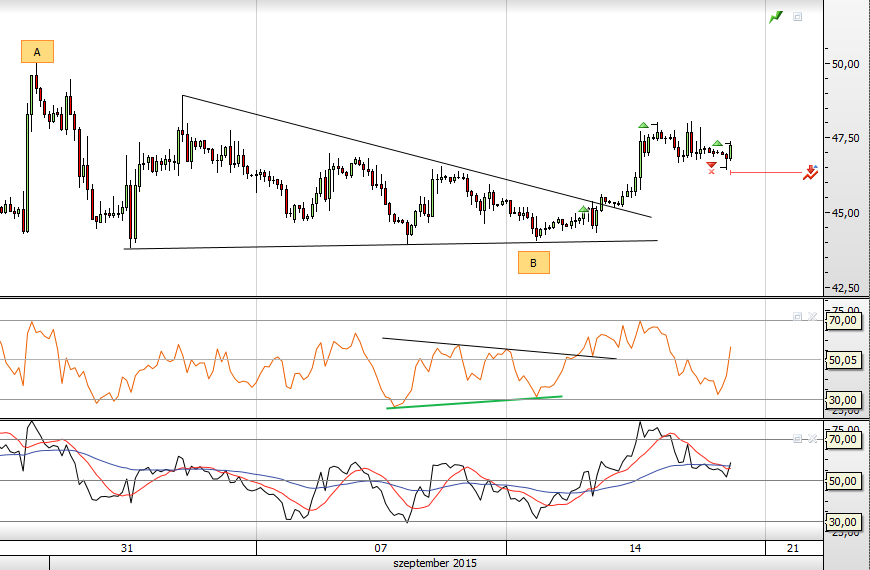Click the date label 14 on the time axis
Screen dimensions: 870x570
click(x=635, y=548)
